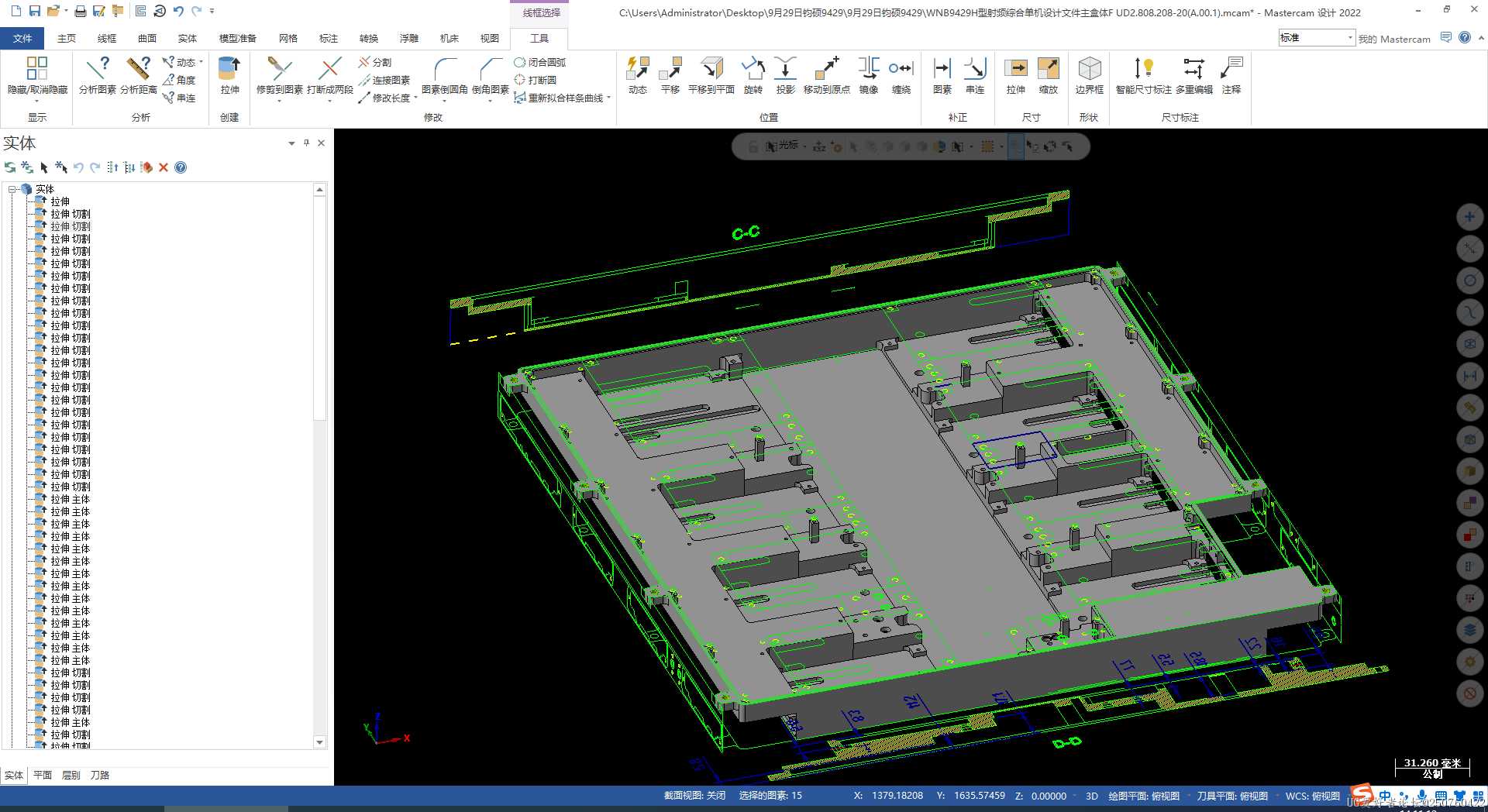The height and width of the screenshot is (812, 1488).
Task: Open the 刀路 (Toolpaths) bottom tab
Action: [100, 775]
